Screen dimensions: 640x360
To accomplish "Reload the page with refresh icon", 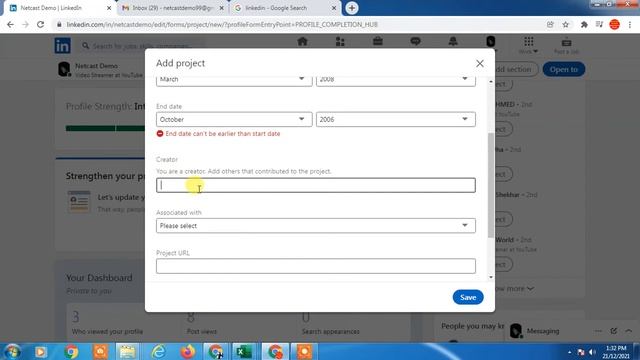I will pyautogui.click(x=40, y=24).
